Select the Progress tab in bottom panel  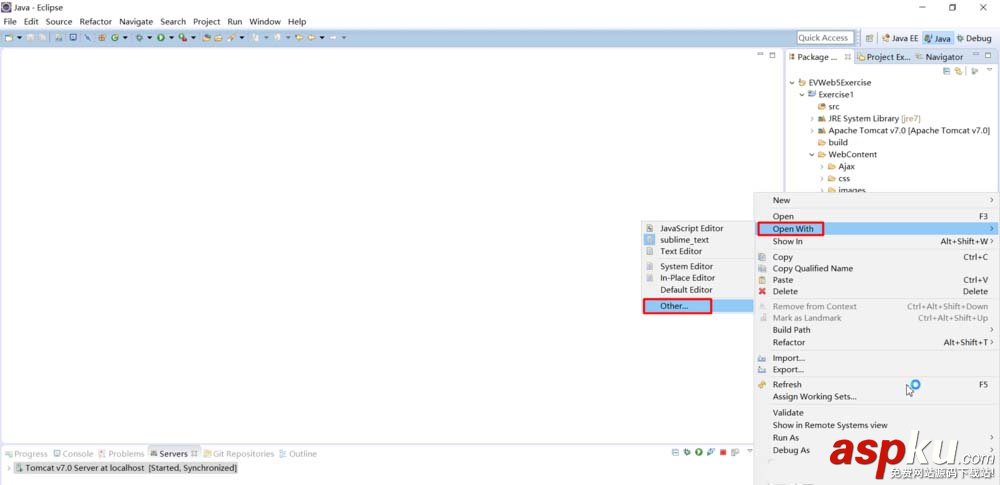26,454
